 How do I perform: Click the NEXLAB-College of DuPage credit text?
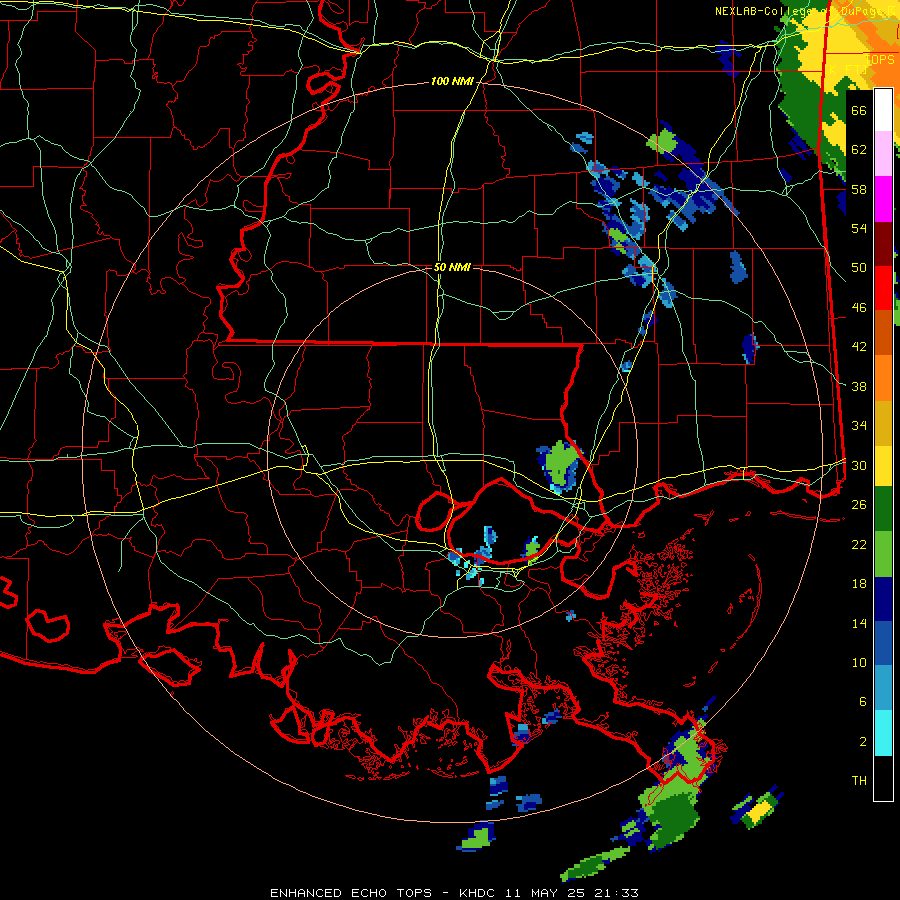pos(804,11)
